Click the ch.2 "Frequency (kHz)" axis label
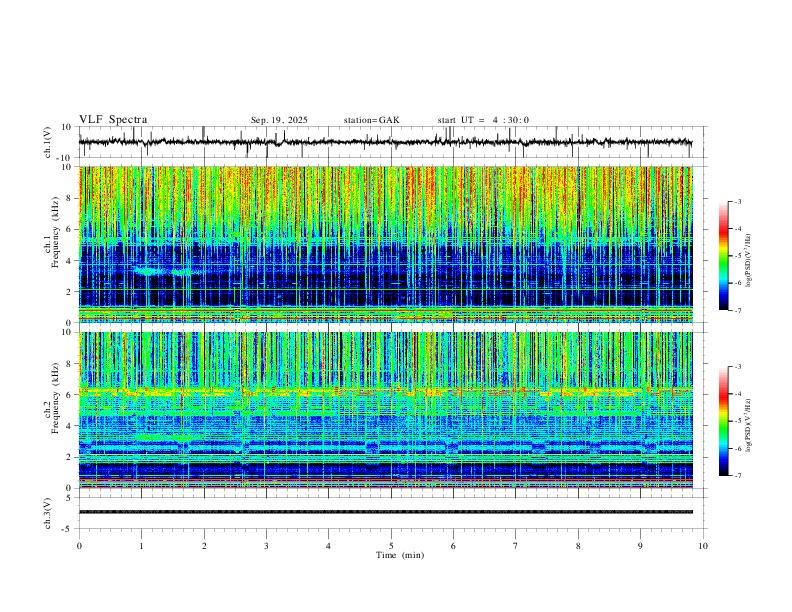The width and height of the screenshot is (792, 612). tap(56, 398)
